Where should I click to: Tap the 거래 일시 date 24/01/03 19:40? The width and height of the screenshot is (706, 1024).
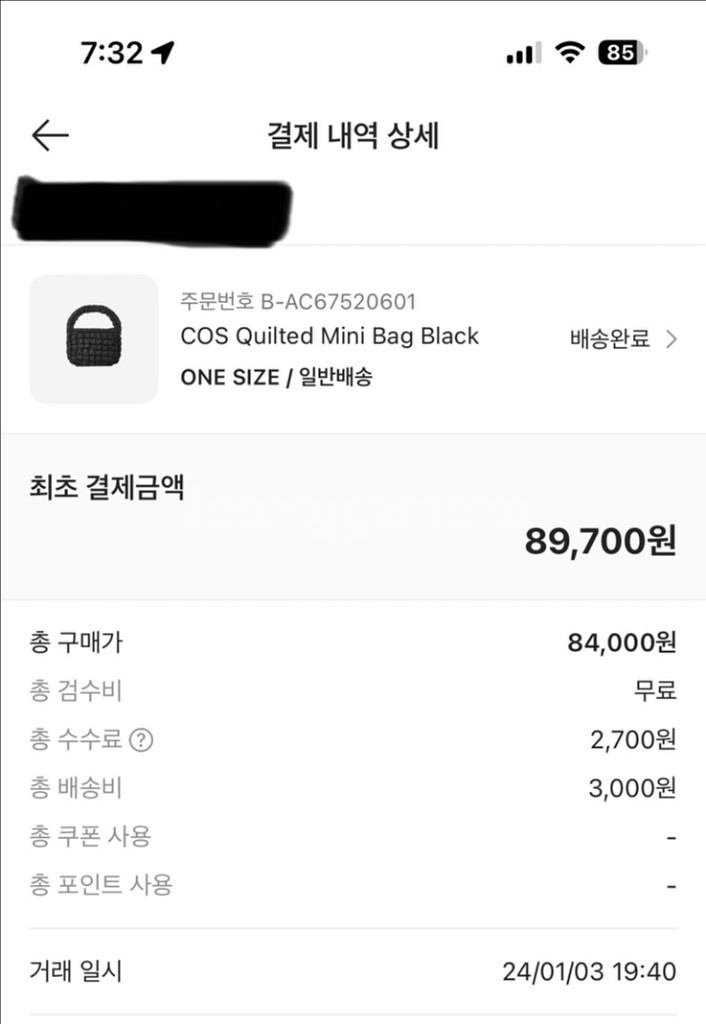(589, 971)
